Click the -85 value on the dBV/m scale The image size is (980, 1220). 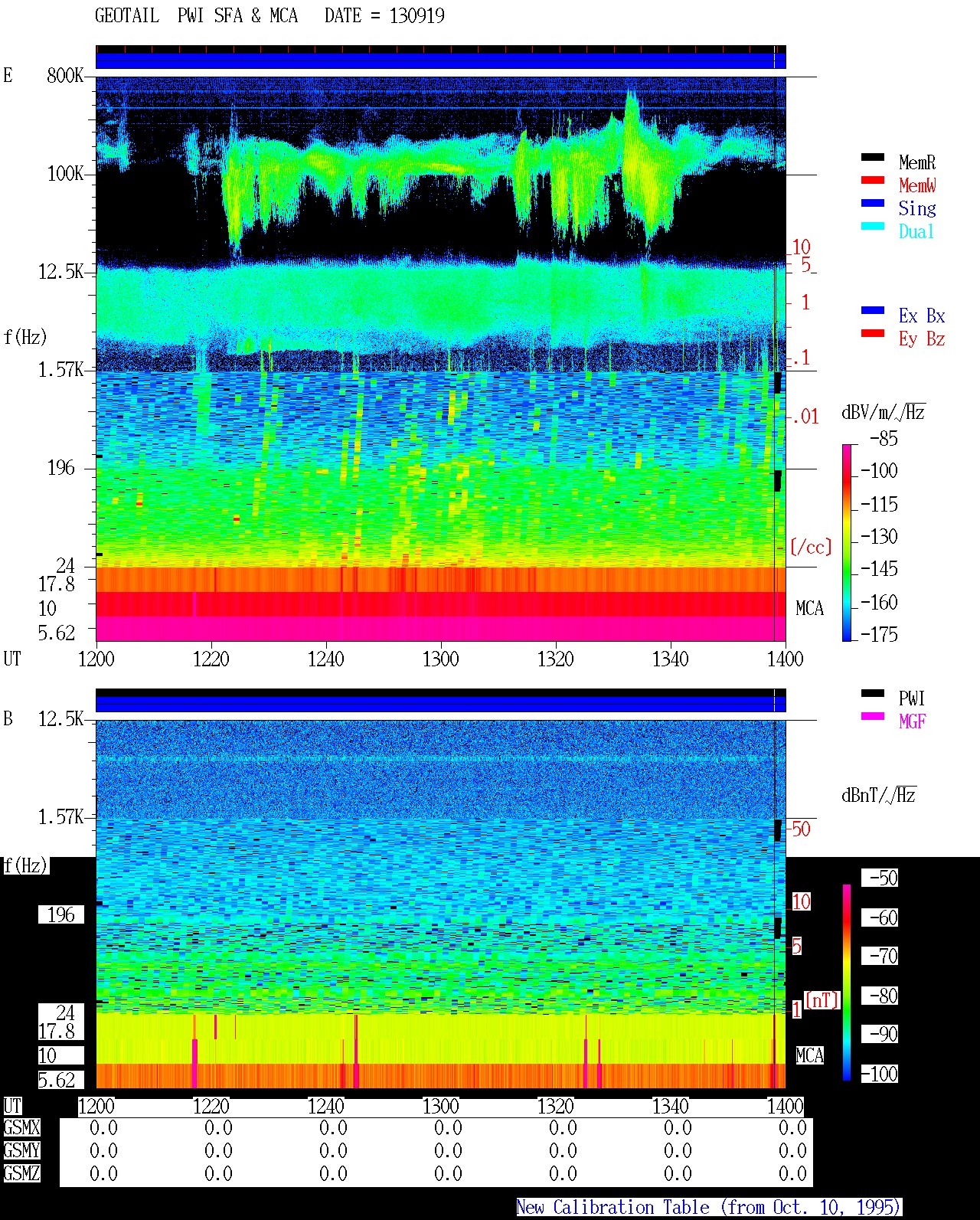884,439
